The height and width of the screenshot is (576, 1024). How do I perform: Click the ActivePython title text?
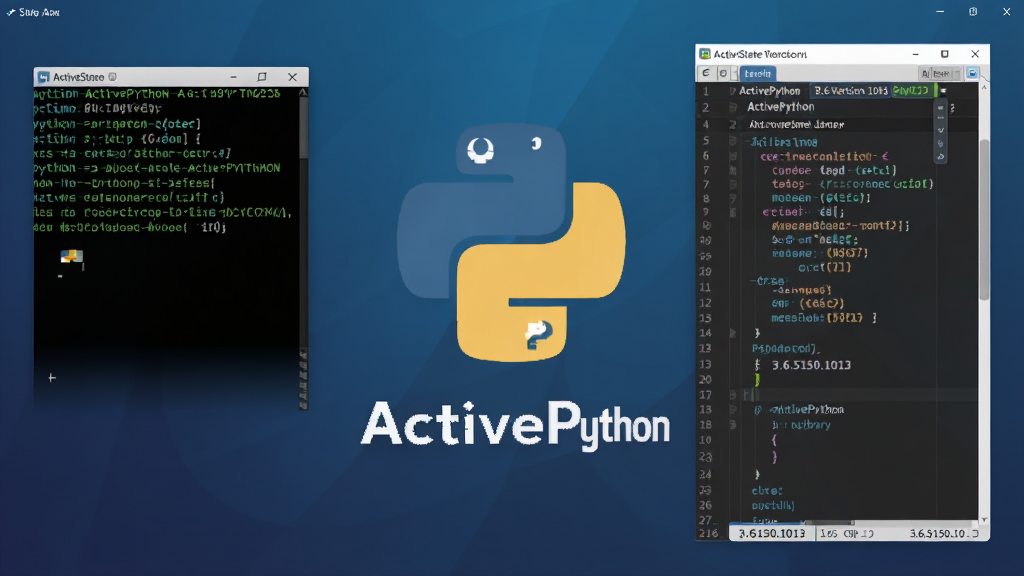tap(516, 425)
